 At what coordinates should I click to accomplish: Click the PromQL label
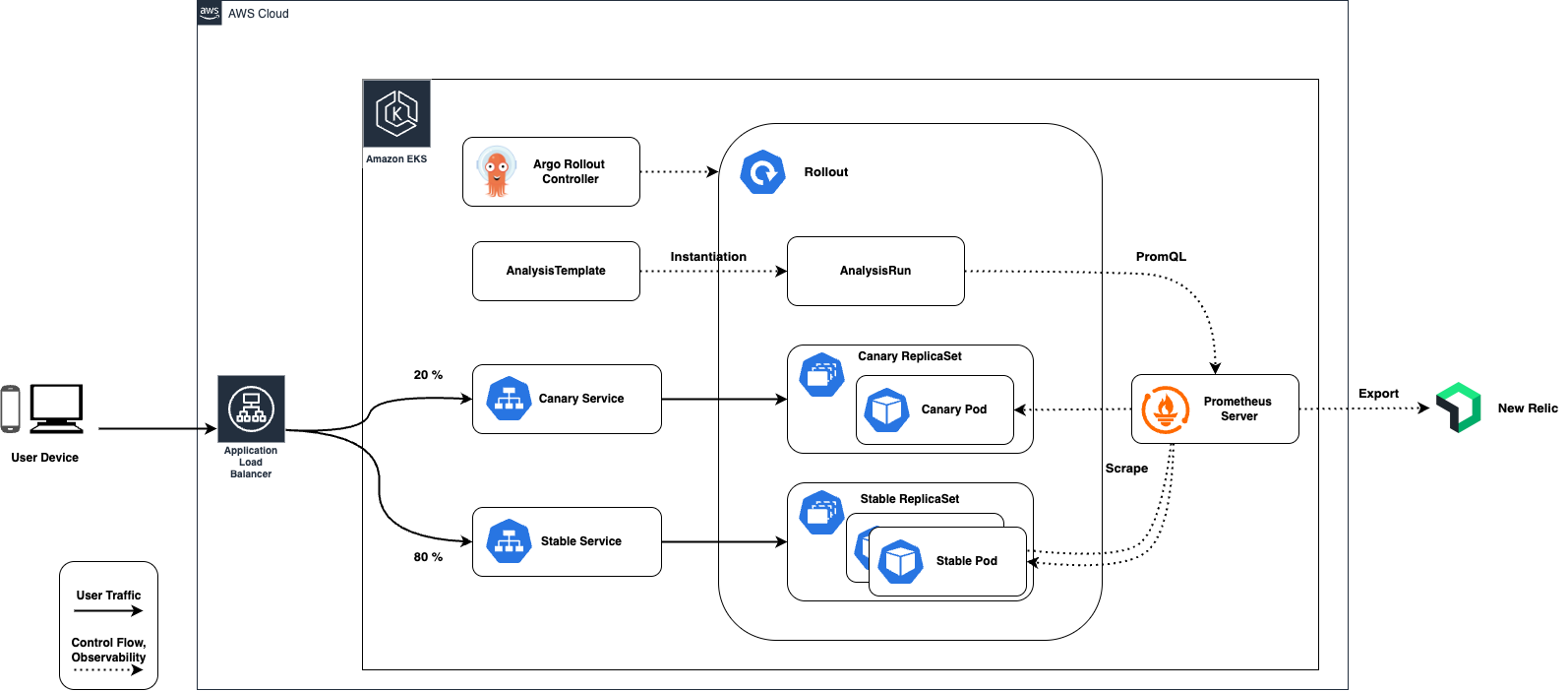(1161, 257)
